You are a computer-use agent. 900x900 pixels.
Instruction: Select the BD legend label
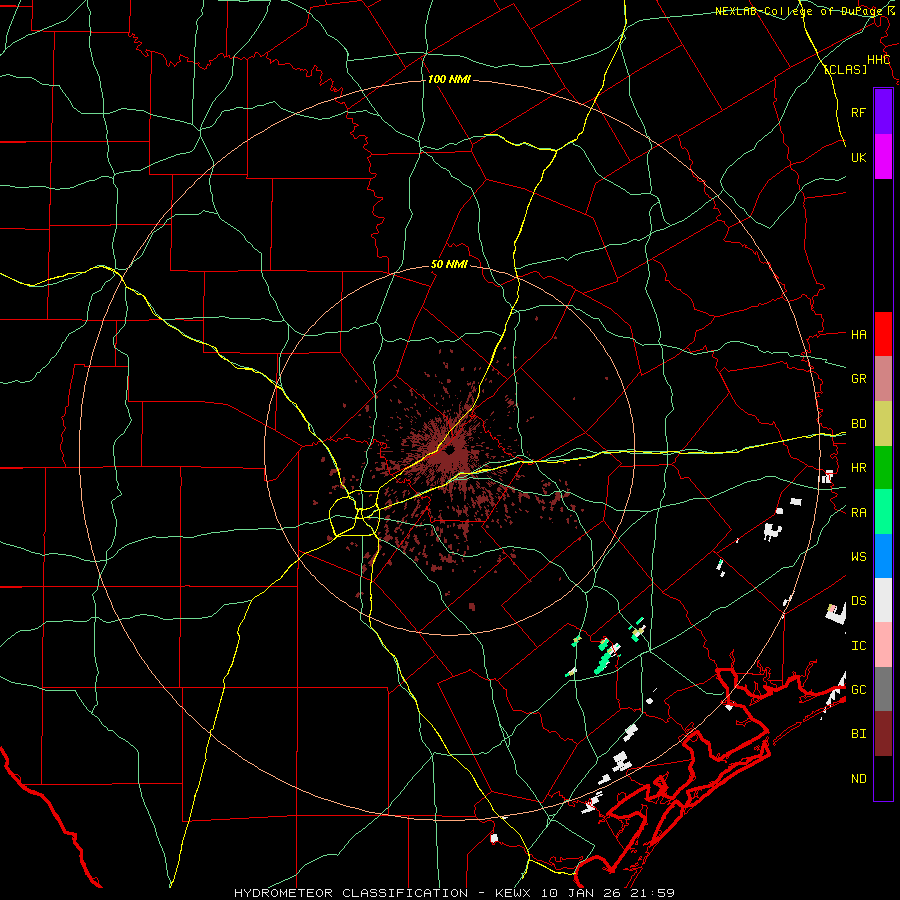[859, 423]
